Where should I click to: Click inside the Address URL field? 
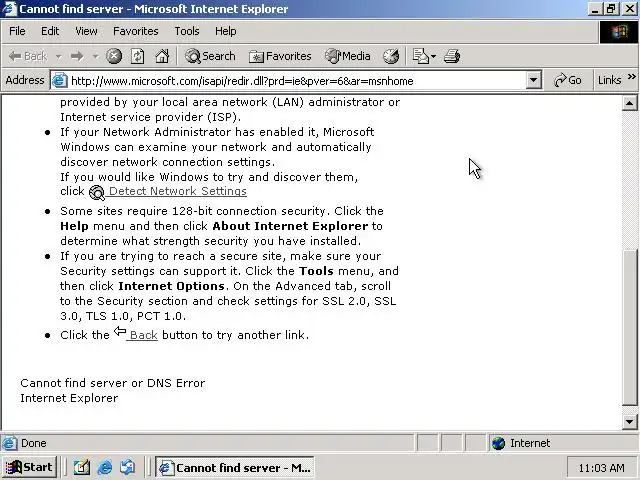[x=297, y=81]
